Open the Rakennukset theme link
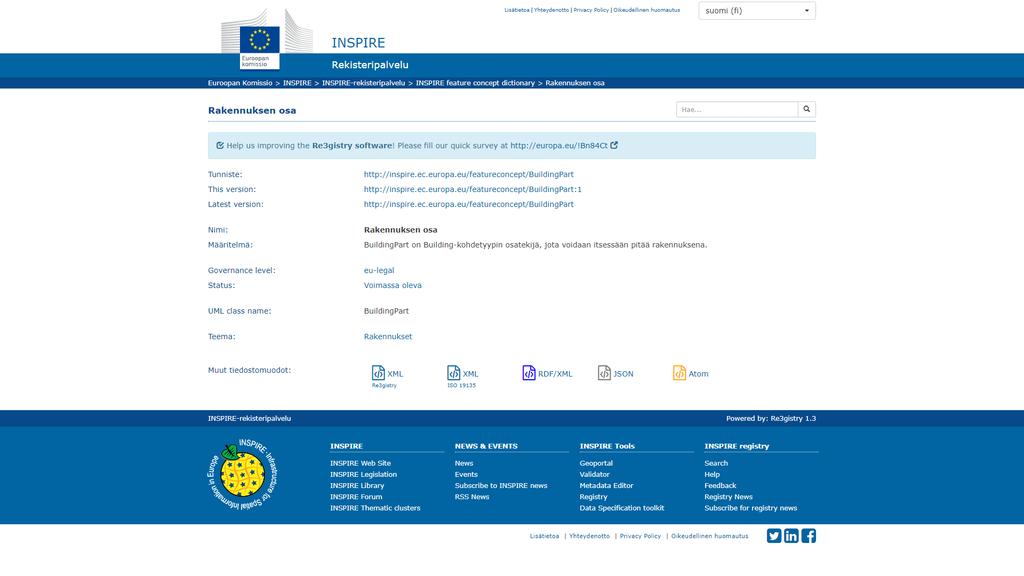The height and width of the screenshot is (576, 1024). point(388,337)
